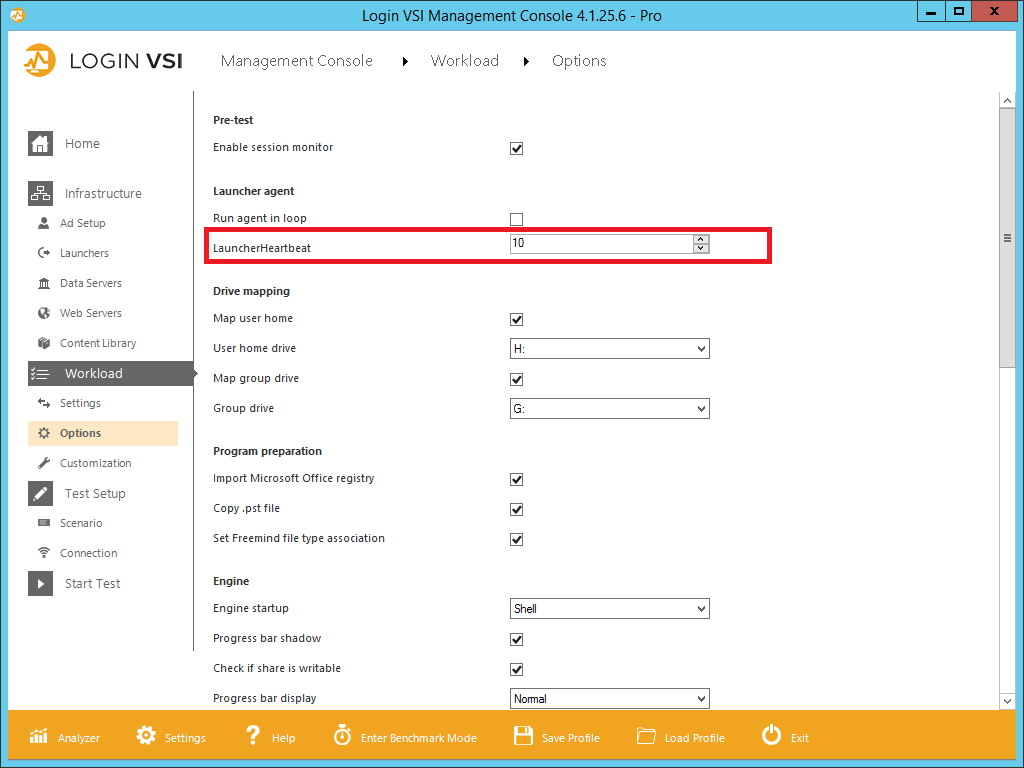Click the Options gear icon in sidebar
Image resolution: width=1024 pixels, height=768 pixels.
(x=44, y=433)
